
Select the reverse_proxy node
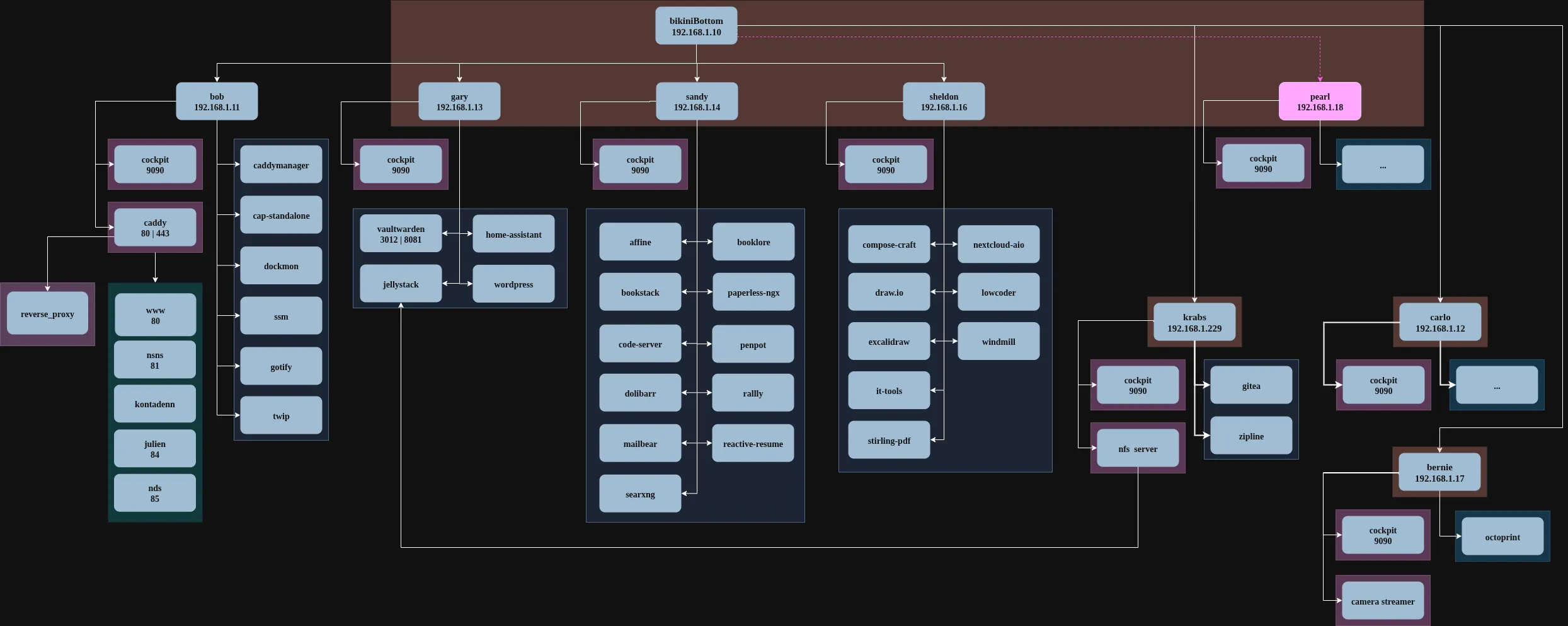(47, 314)
